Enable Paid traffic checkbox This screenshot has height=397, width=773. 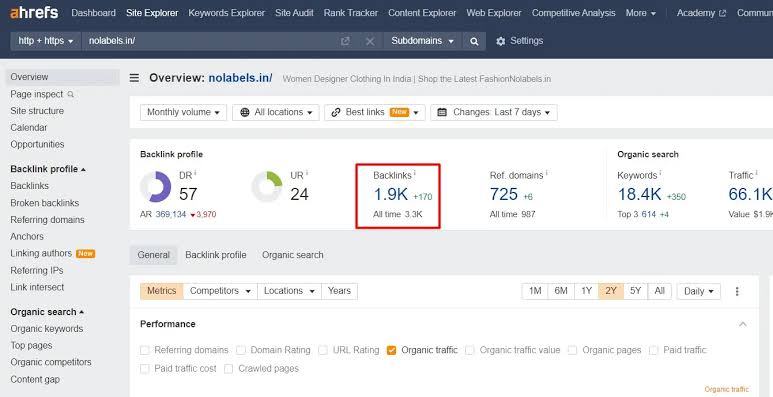coord(654,350)
